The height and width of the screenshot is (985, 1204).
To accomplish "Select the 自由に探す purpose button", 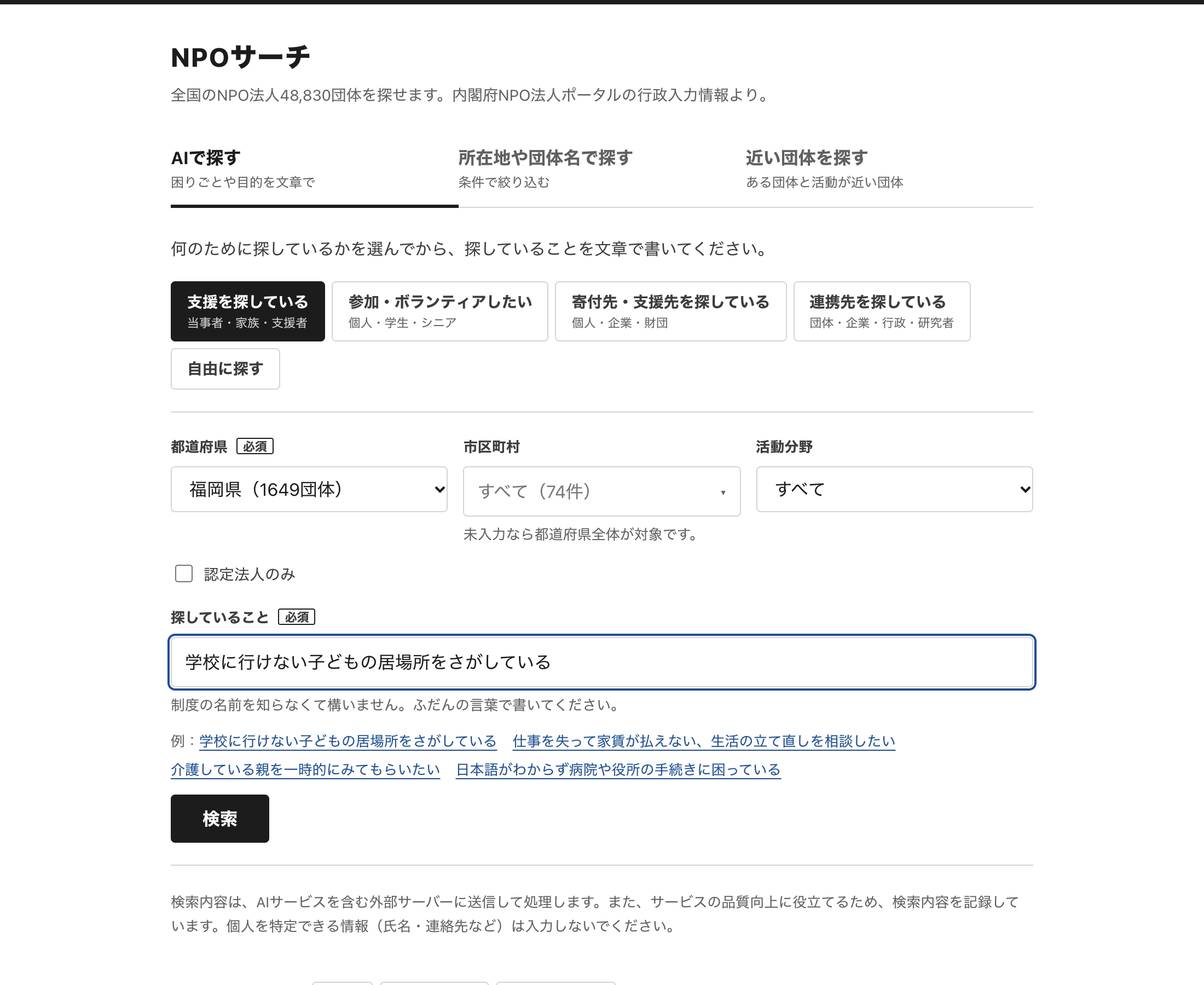I will 225,369.
